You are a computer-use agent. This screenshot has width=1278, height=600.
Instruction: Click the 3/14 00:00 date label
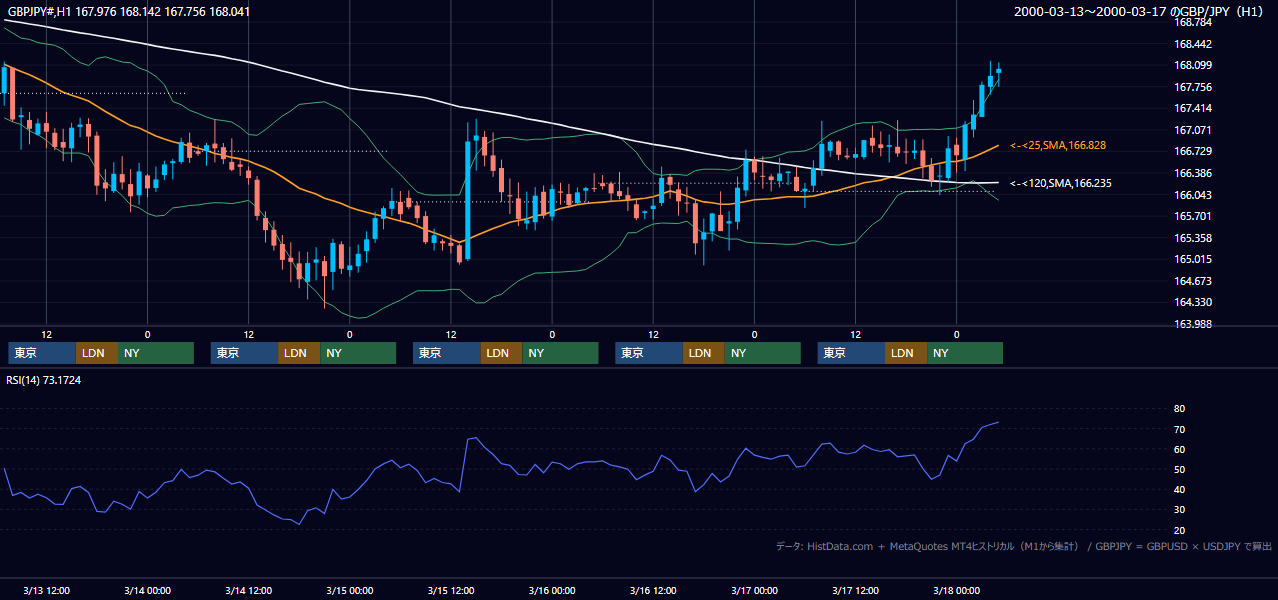coord(147,591)
